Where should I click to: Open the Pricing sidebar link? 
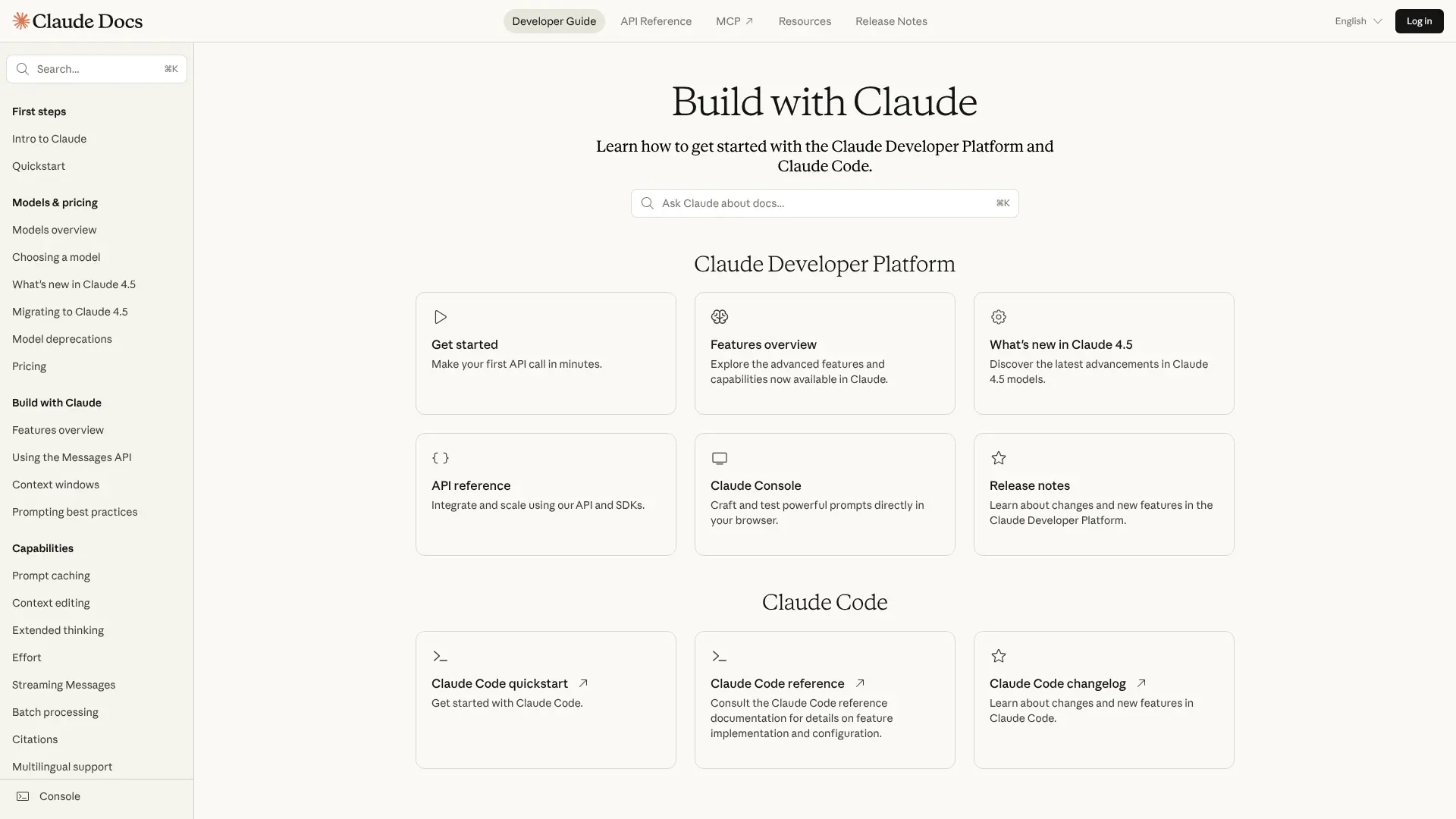pos(29,366)
